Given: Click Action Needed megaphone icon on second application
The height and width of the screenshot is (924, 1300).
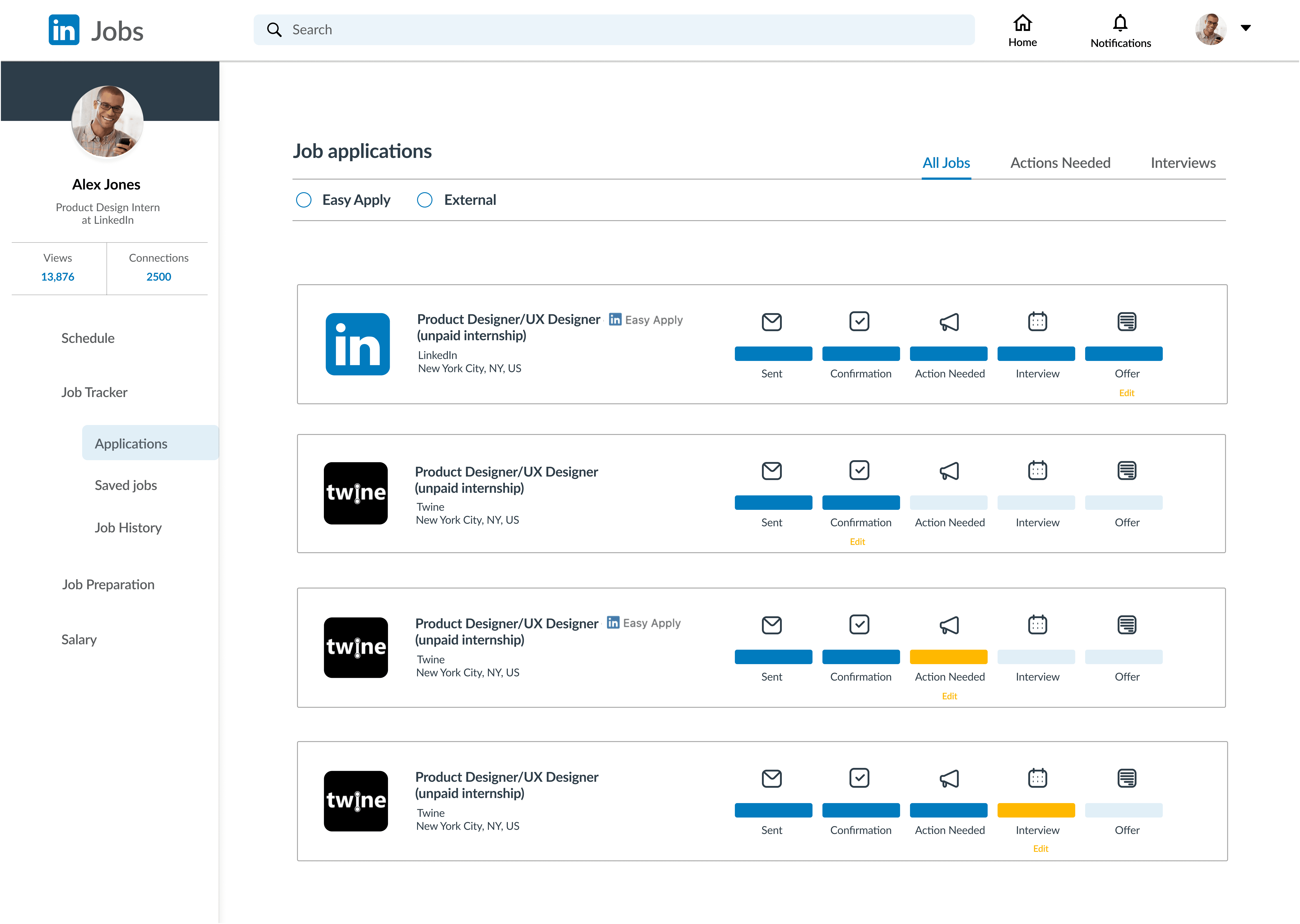Looking at the screenshot, I should (x=949, y=471).
